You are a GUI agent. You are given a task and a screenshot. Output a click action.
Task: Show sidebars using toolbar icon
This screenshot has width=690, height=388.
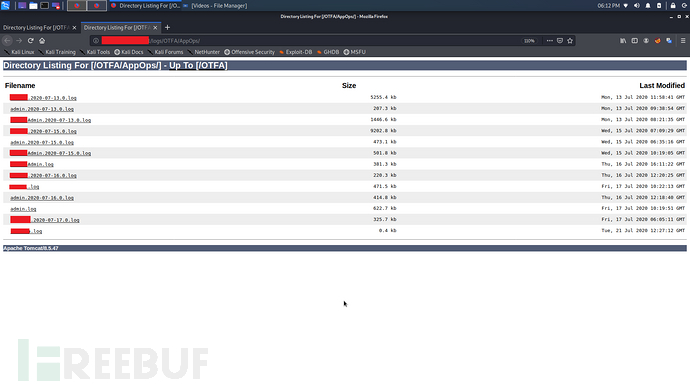pos(635,40)
